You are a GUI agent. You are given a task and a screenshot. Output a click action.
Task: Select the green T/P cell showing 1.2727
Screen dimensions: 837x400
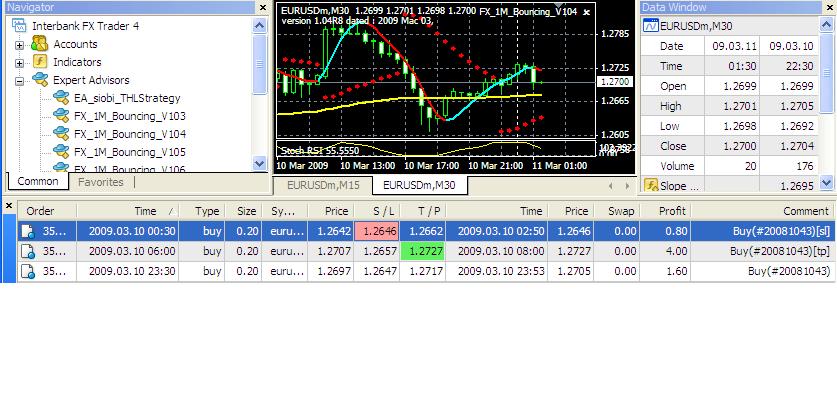422,251
